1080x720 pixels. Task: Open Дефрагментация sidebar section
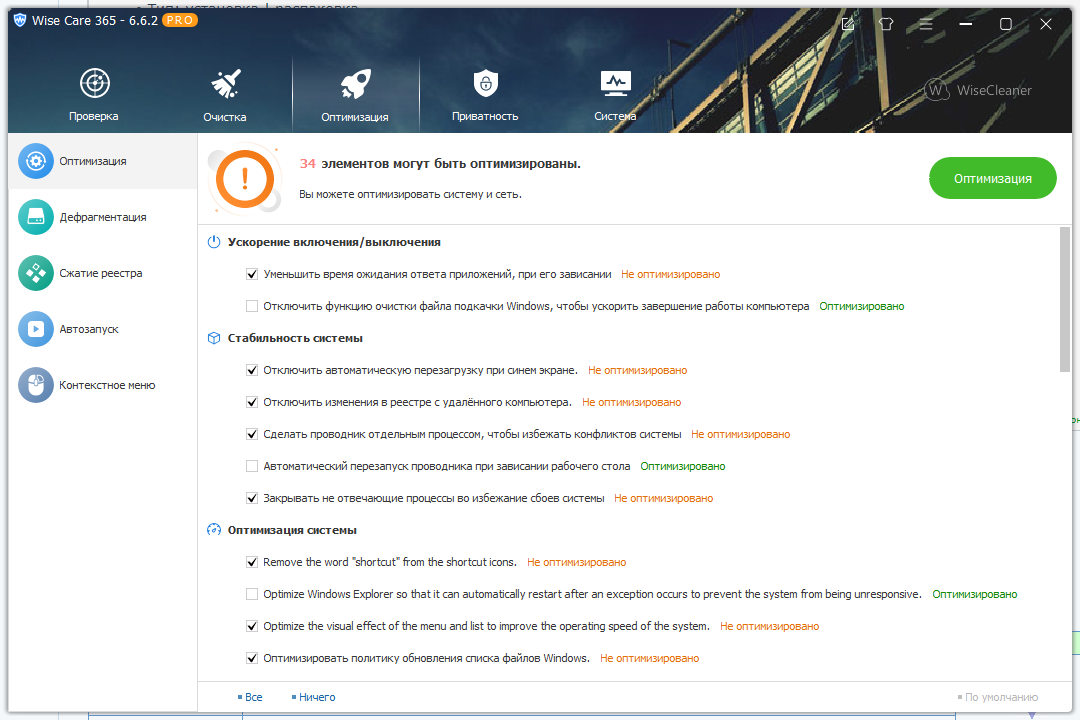pyautogui.click(x=103, y=217)
